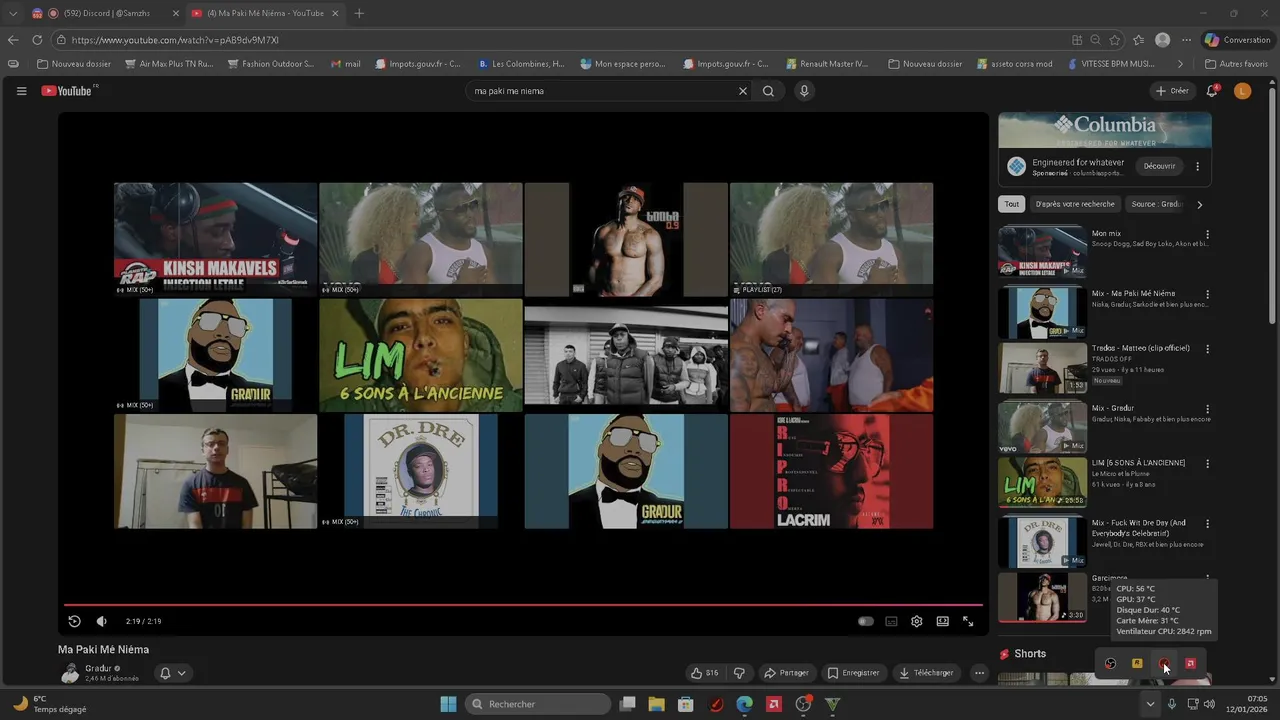Viewport: 1280px width, 720px height.
Task: Open Trados - Matteo sidebar thumbnail
Action: pos(1042,367)
